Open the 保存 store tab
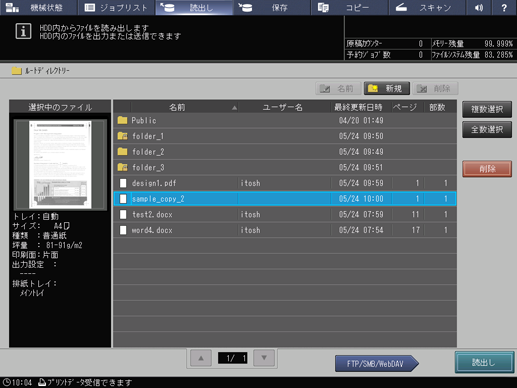 point(272,7)
